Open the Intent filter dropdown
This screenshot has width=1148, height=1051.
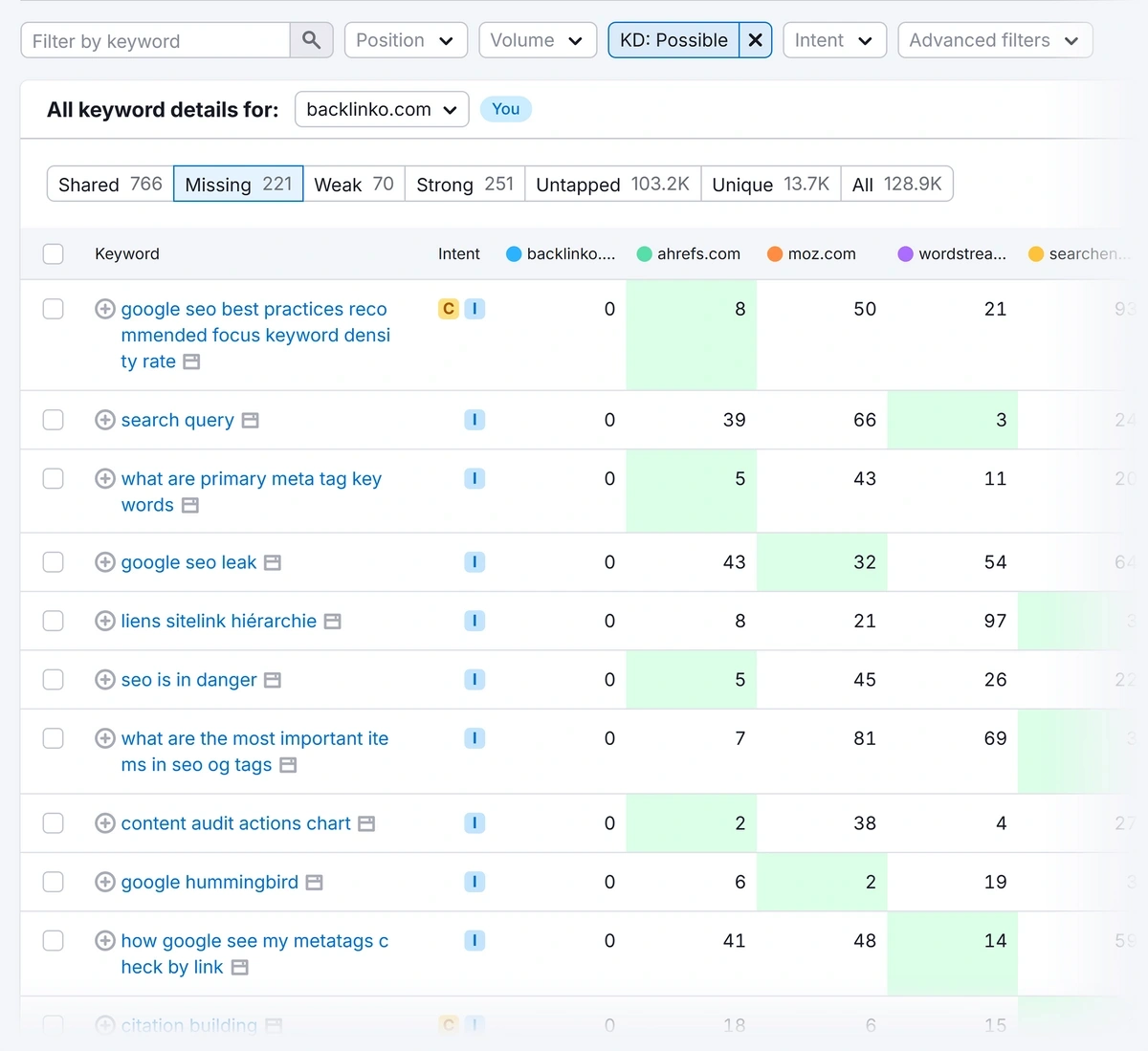834,40
